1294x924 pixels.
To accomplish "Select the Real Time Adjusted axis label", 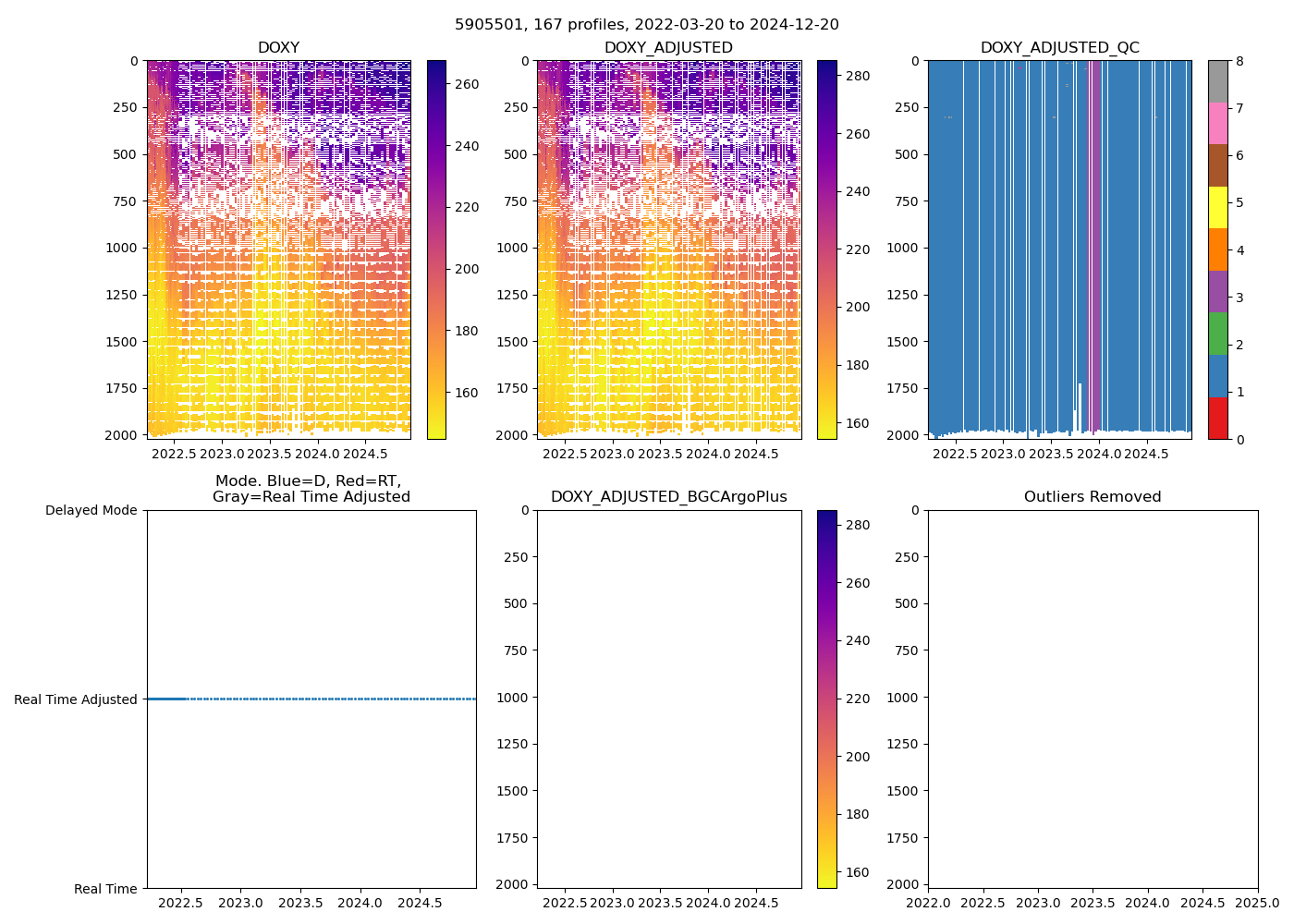I will [76, 699].
